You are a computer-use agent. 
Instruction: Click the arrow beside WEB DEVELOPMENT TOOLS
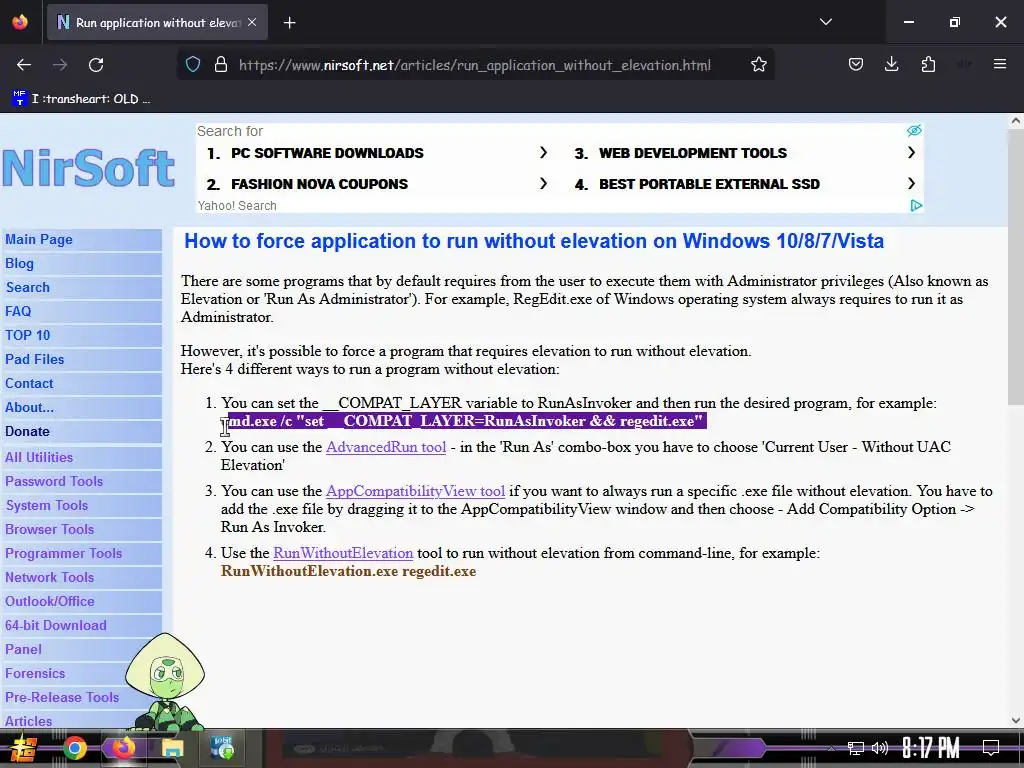[912, 152]
